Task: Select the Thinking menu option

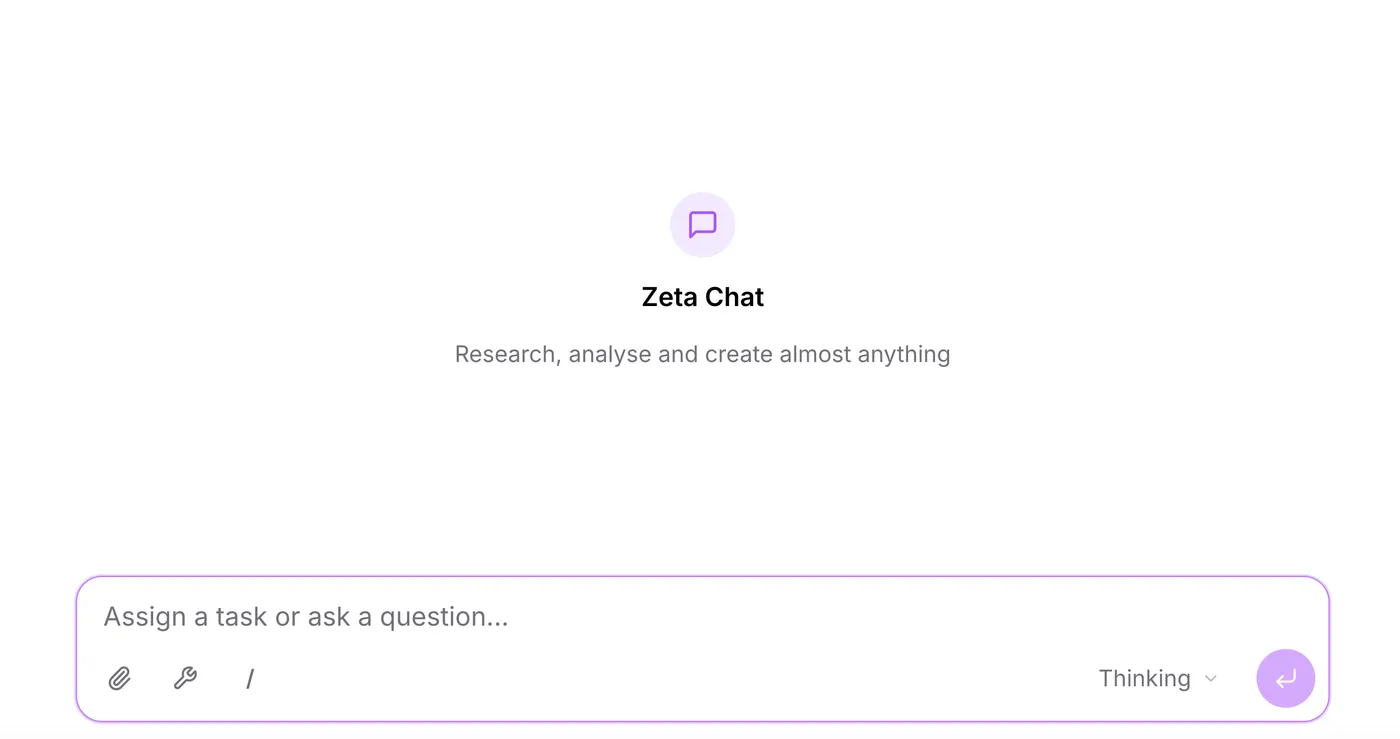Action: click(1143, 678)
